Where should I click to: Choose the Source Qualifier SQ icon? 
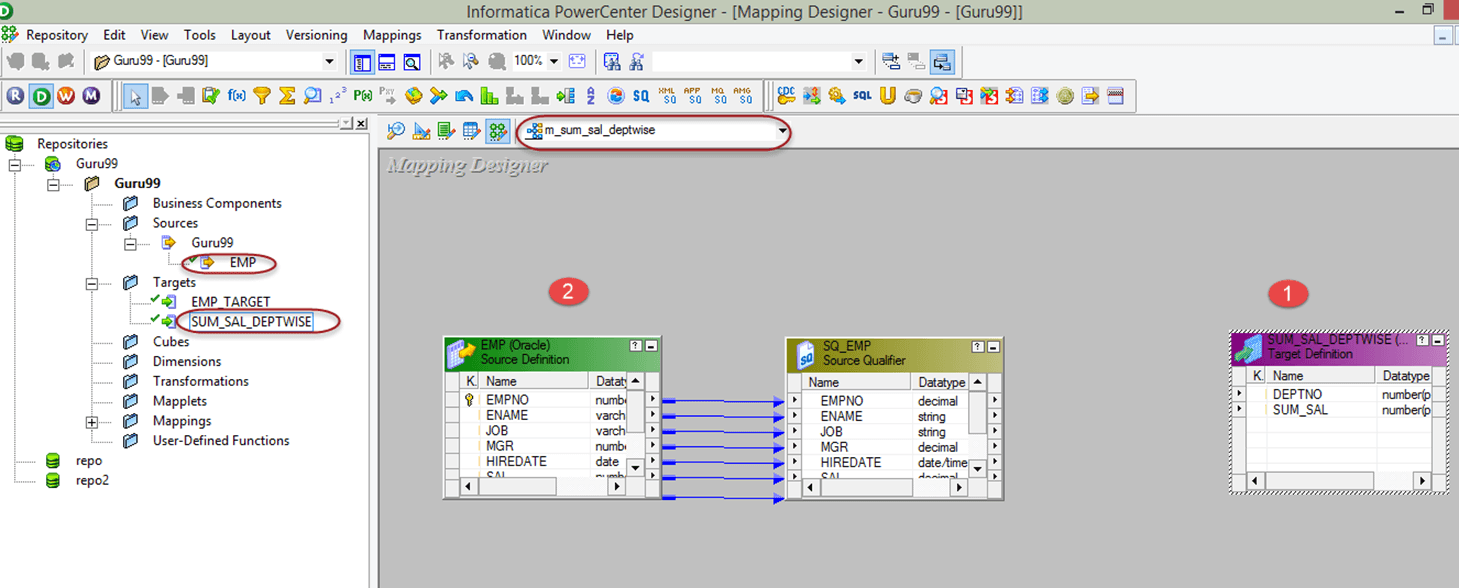(x=641, y=96)
